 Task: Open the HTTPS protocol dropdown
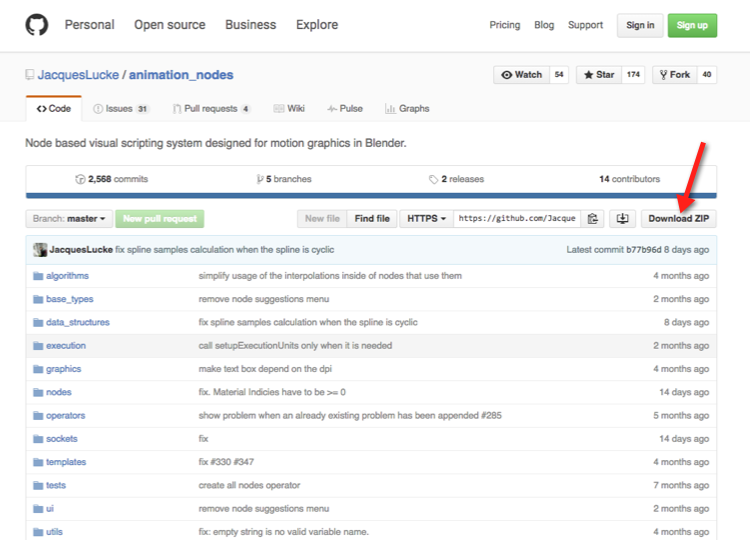pos(426,219)
